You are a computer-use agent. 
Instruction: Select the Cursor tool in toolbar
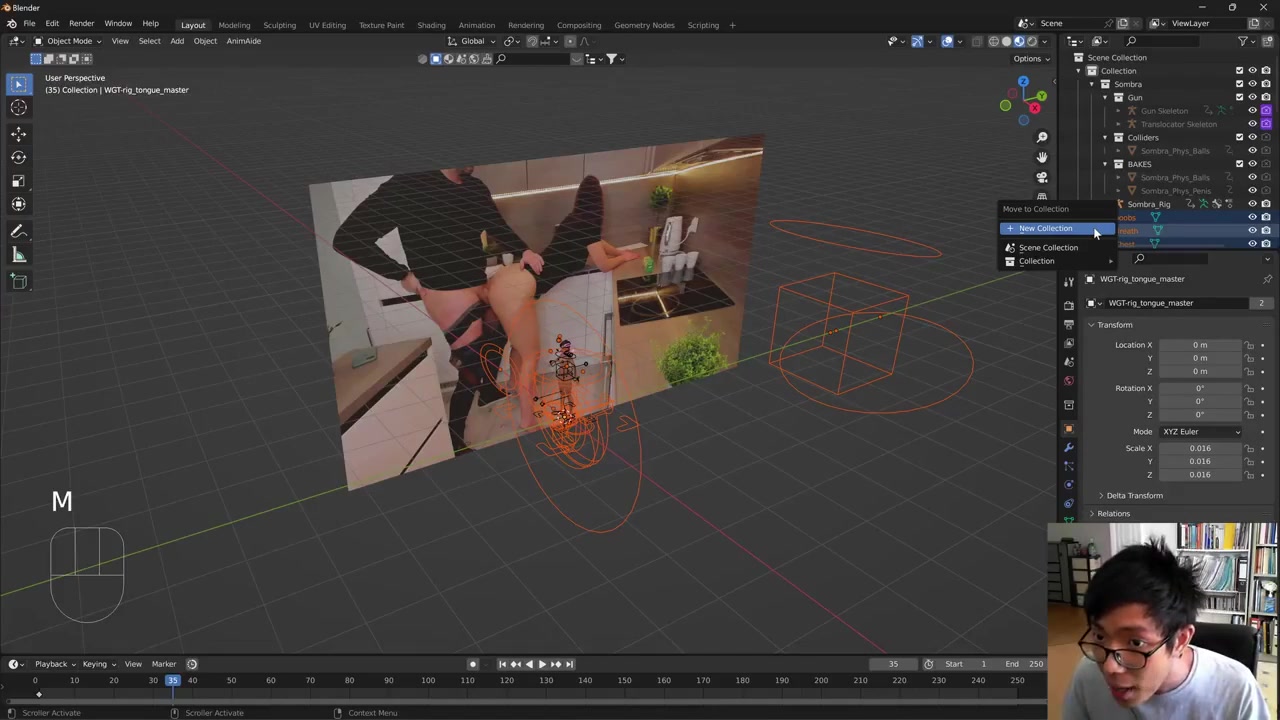pos(18,108)
